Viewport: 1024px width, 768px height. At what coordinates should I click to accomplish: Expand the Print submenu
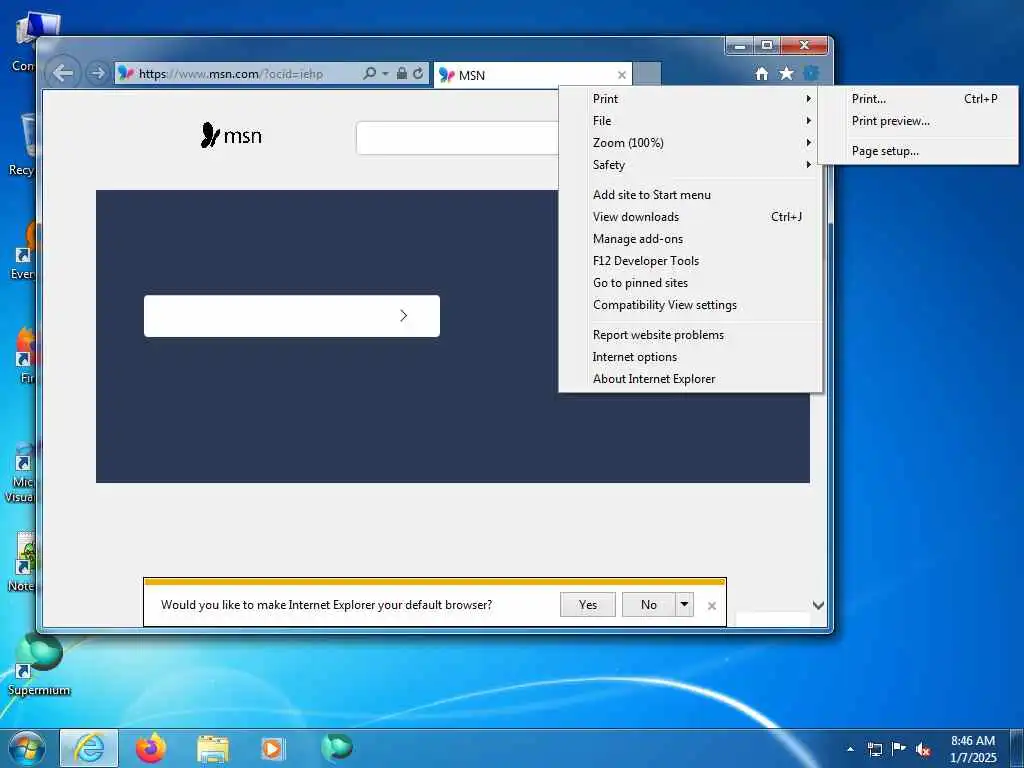[691, 99]
